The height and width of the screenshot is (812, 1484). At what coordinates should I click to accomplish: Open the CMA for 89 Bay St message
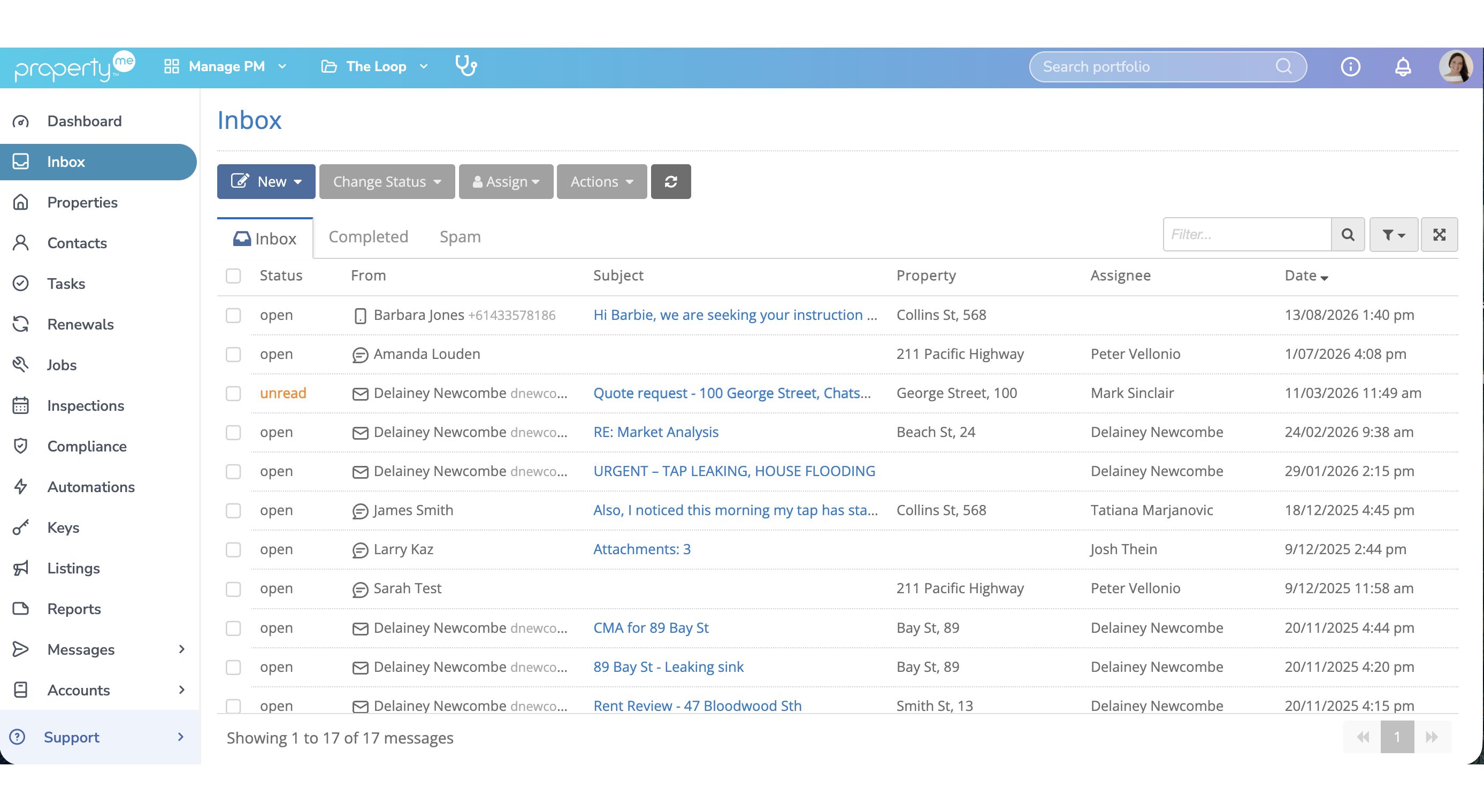pos(651,627)
